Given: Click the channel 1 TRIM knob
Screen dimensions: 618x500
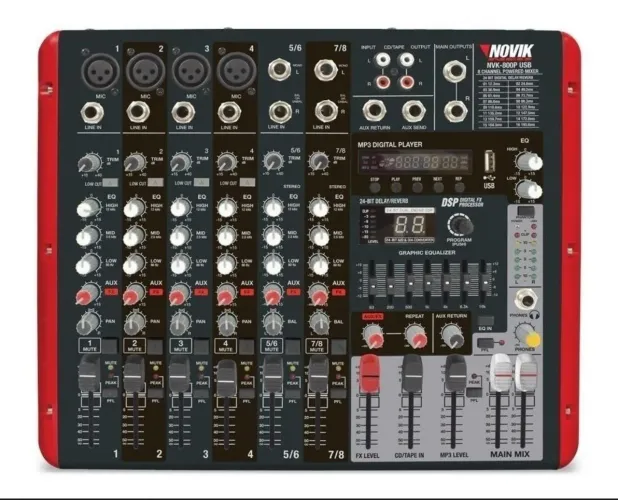Looking at the screenshot, I should 90,162.
